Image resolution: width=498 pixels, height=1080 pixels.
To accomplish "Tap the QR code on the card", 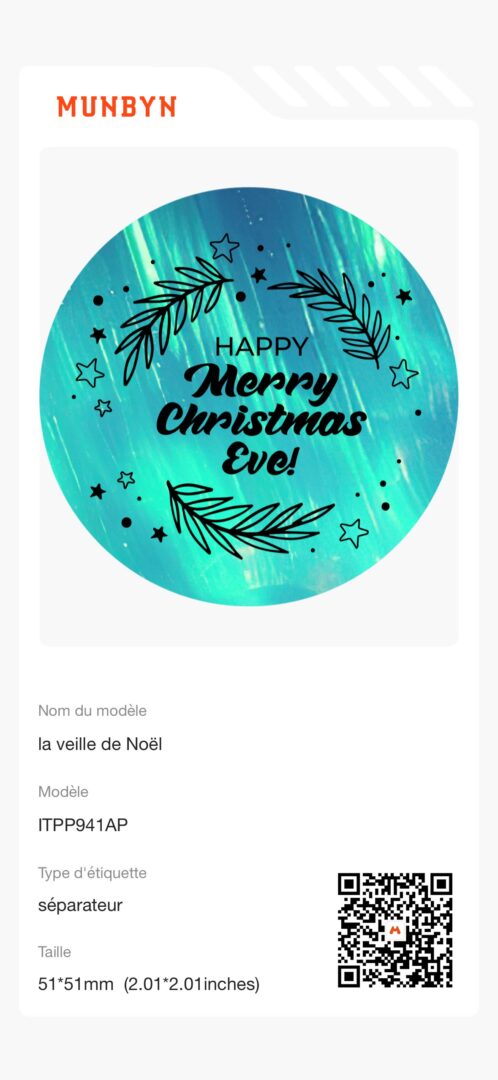I will click(395, 930).
